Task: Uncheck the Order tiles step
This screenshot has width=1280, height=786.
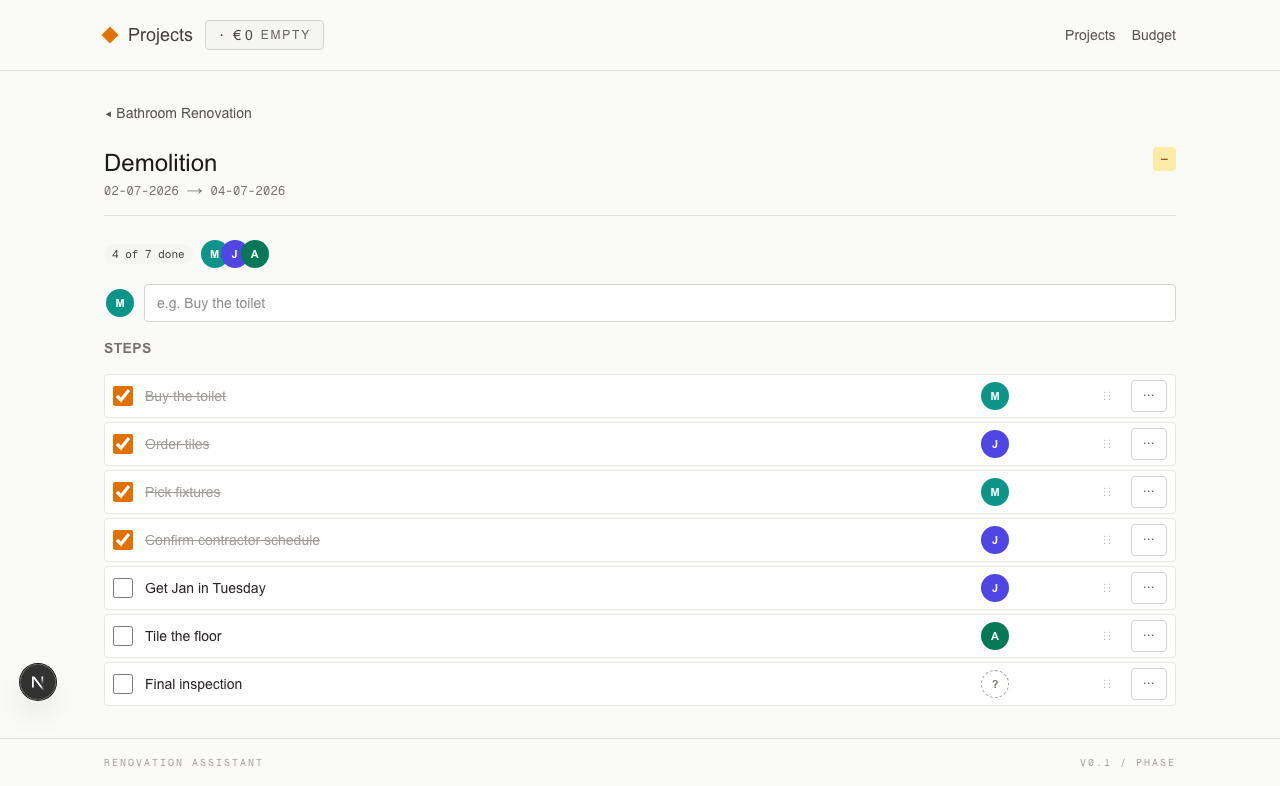Action: (x=123, y=444)
